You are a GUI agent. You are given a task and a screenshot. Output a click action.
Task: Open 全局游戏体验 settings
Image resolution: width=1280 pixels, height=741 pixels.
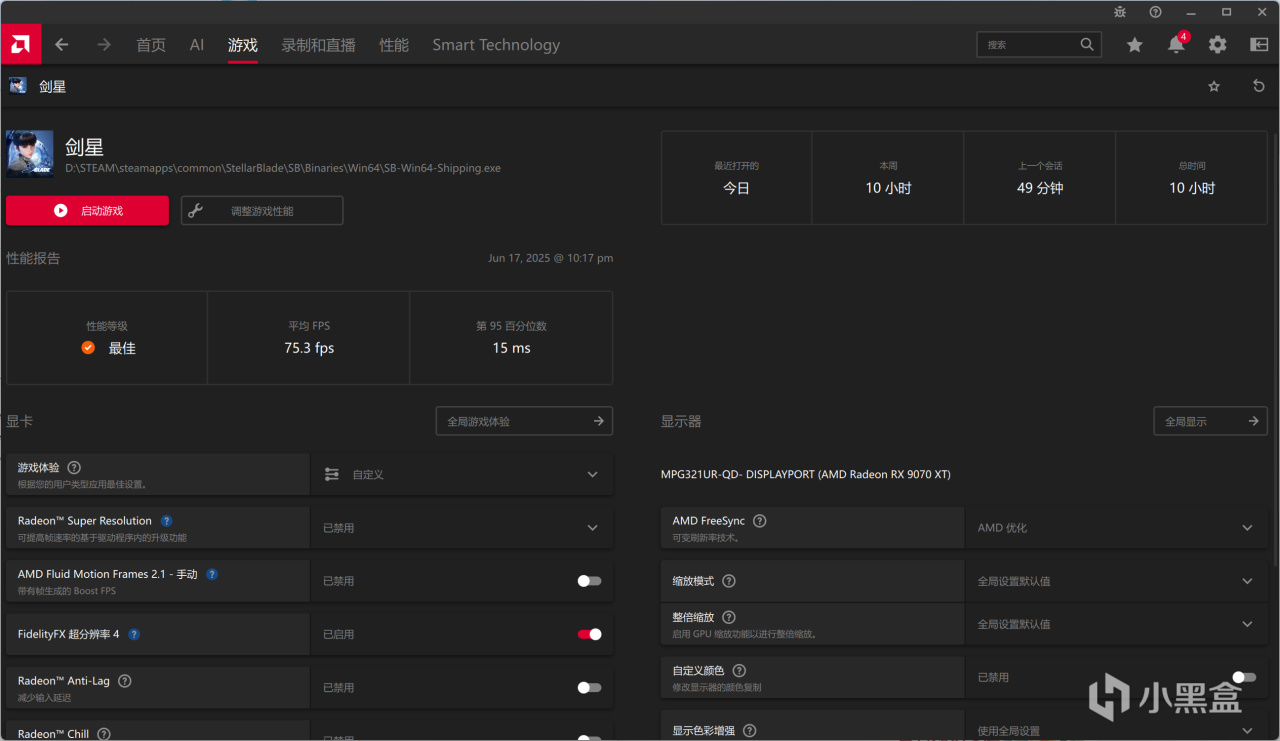pos(524,421)
